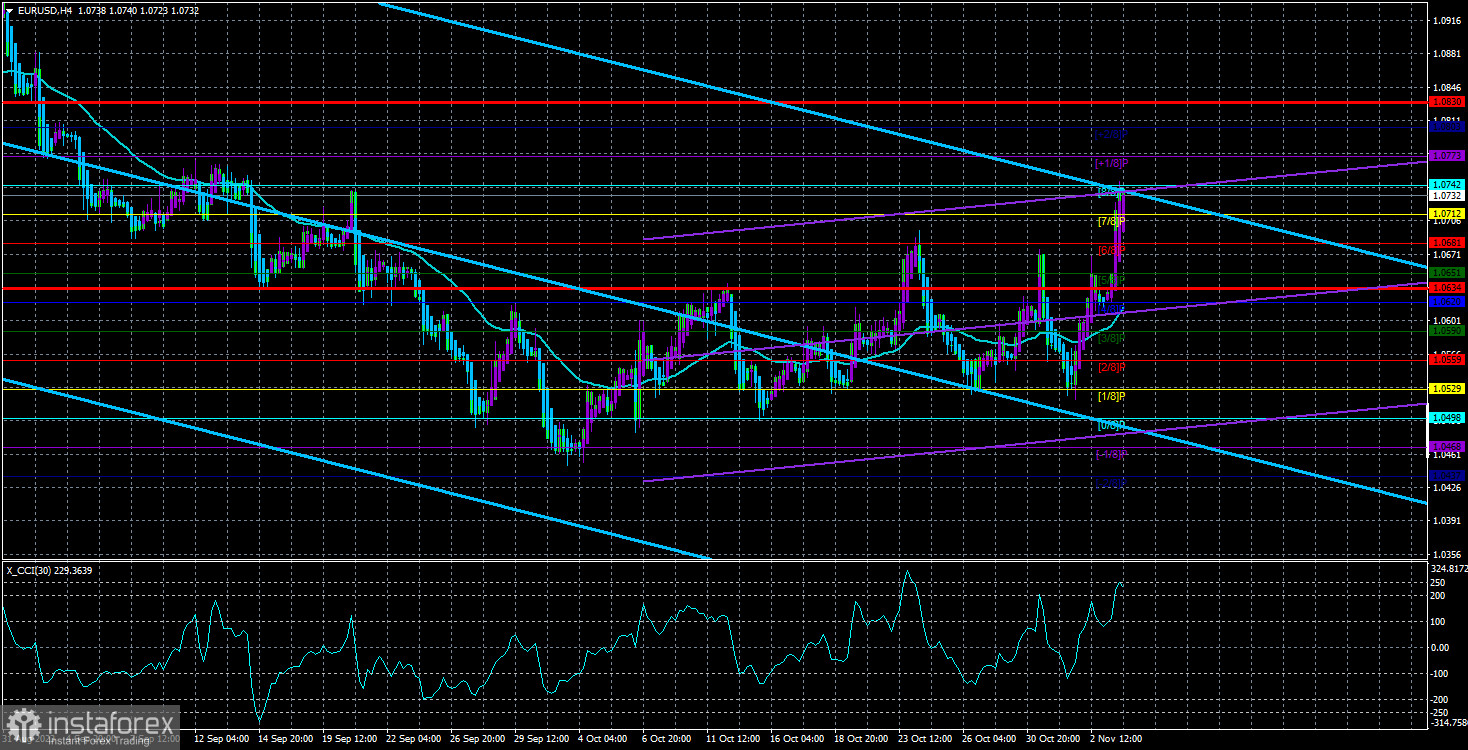Click the 4 Oct 04:00 time label
This screenshot has width=1468, height=750.
click(x=605, y=739)
